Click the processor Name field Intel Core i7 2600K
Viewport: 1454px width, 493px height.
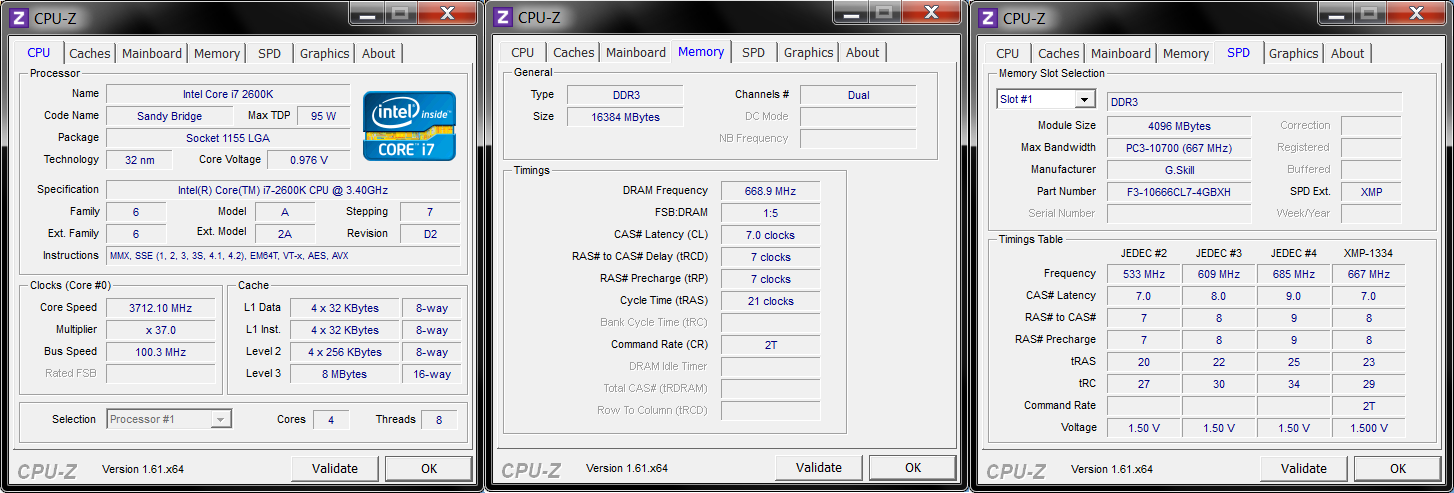point(228,94)
